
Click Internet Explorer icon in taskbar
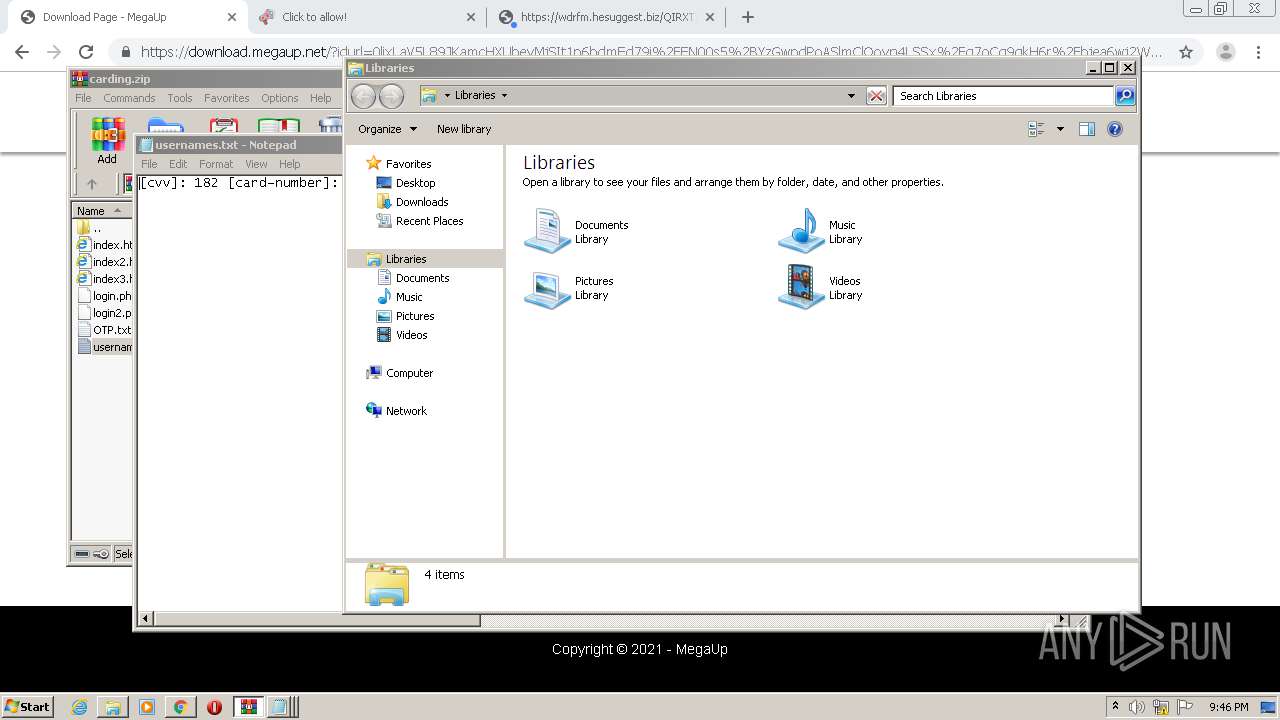(x=79, y=707)
